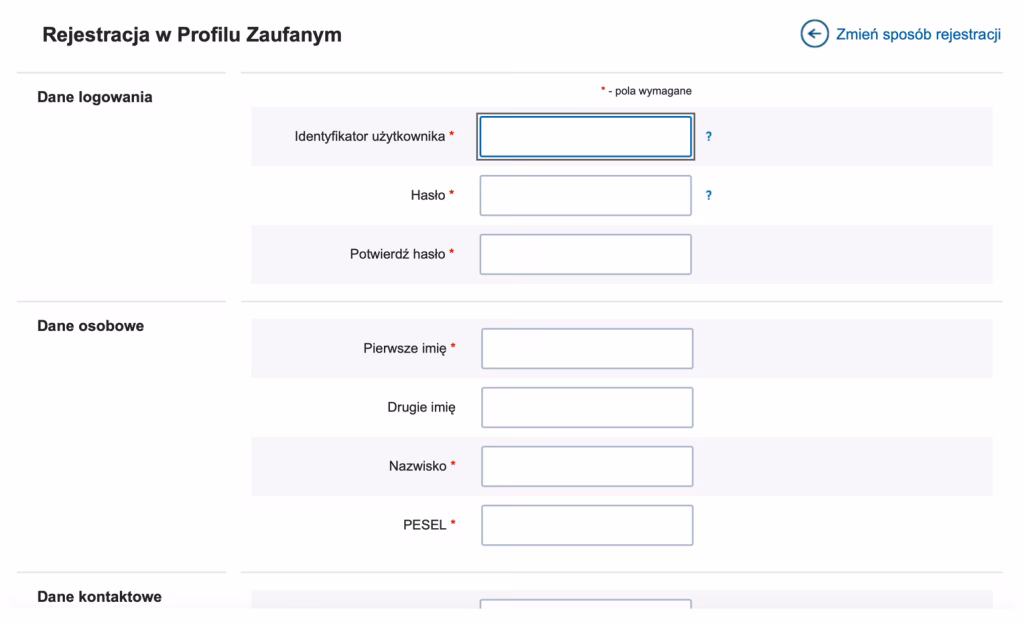Open the password help tooltip icon
1024x624 pixels.
tap(710, 195)
